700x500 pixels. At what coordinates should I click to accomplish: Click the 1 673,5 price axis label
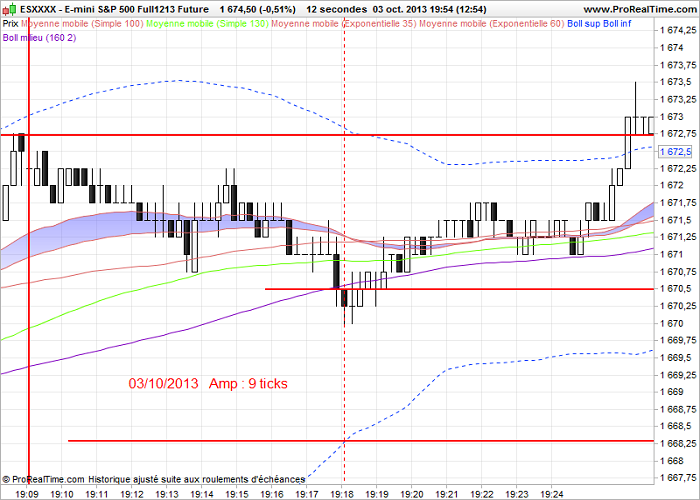click(675, 82)
